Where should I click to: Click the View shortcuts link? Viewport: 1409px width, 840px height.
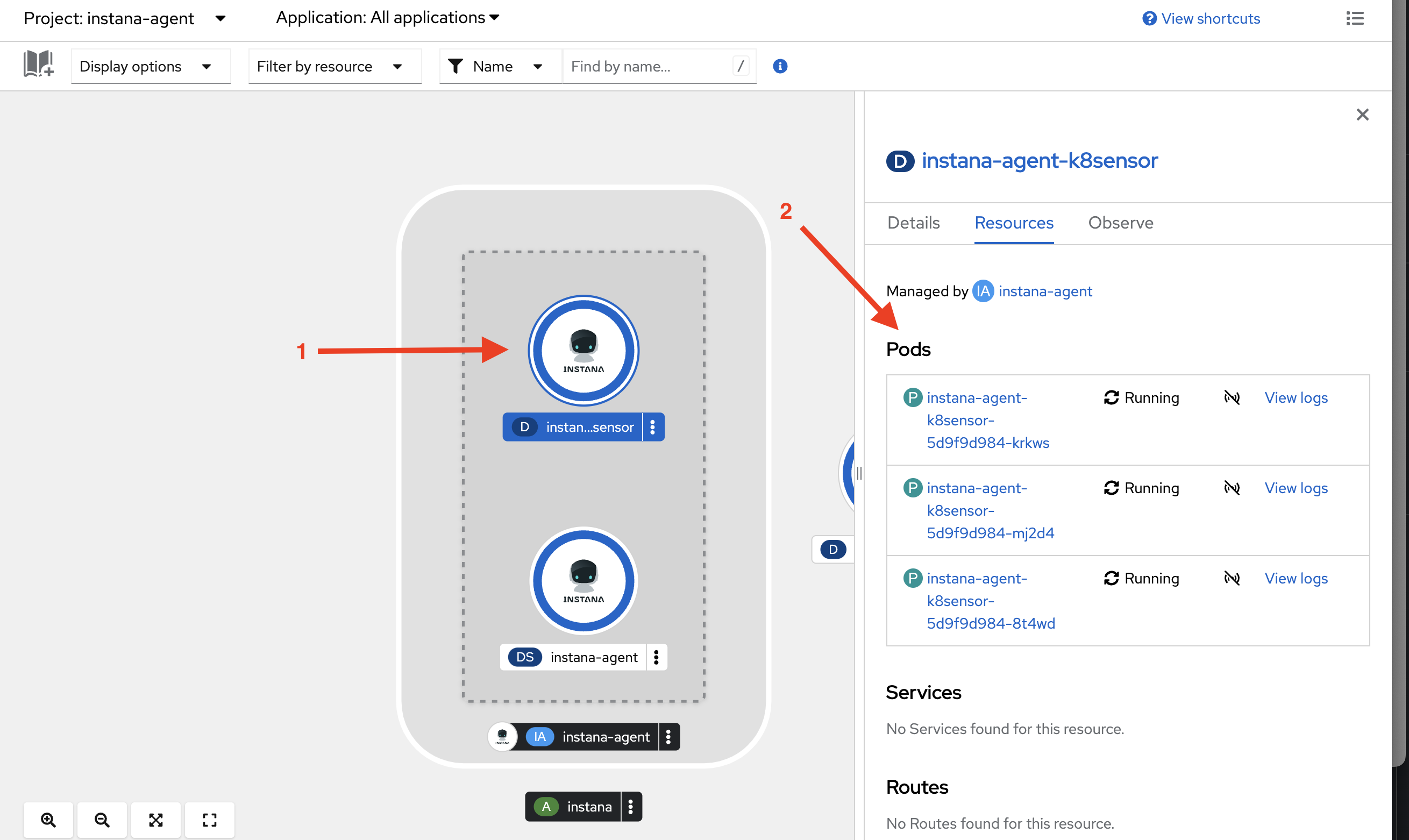tap(1211, 19)
